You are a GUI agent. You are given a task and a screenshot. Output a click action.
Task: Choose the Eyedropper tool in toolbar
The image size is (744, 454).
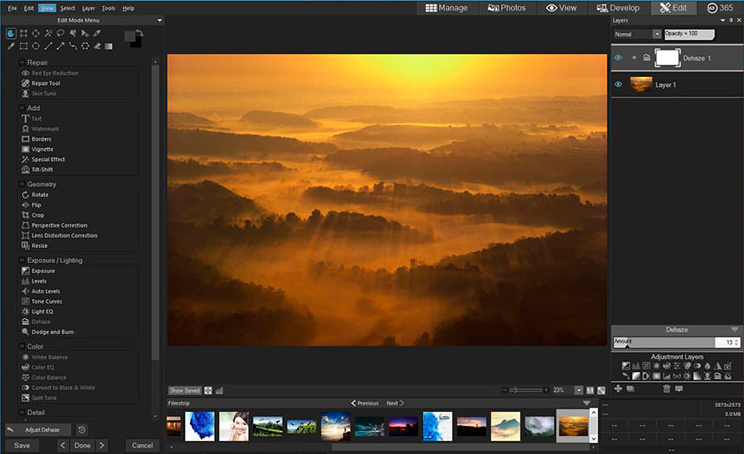coord(97,33)
